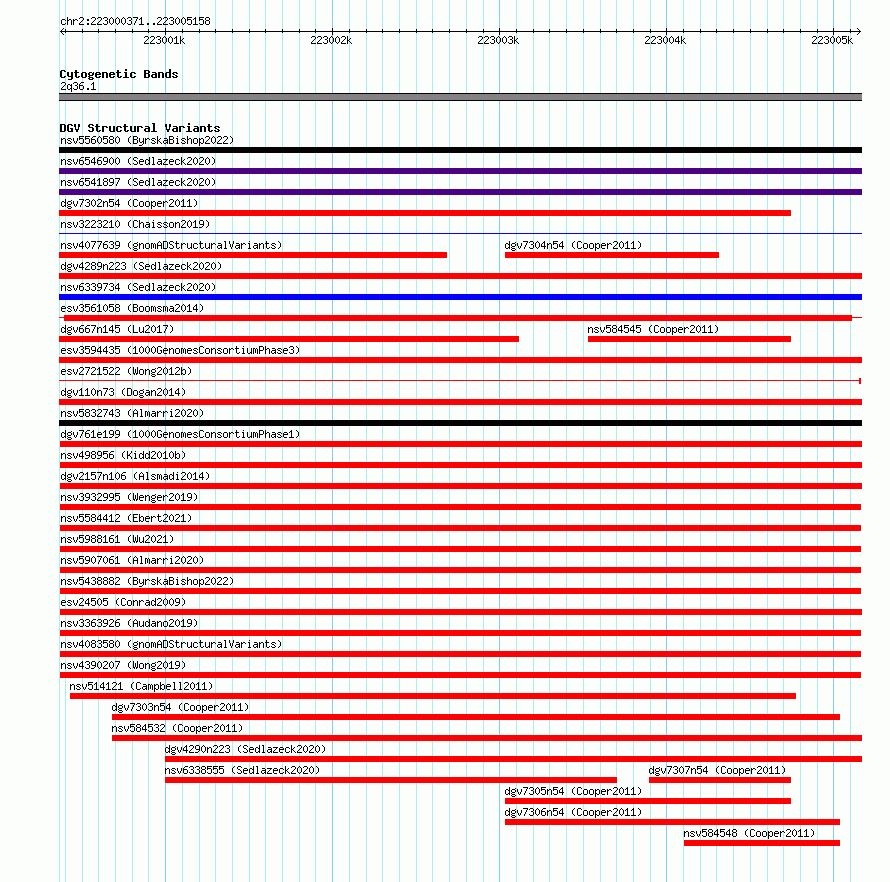Click the 223001k ruler tick label
This screenshot has width=890, height=882.
164,40
